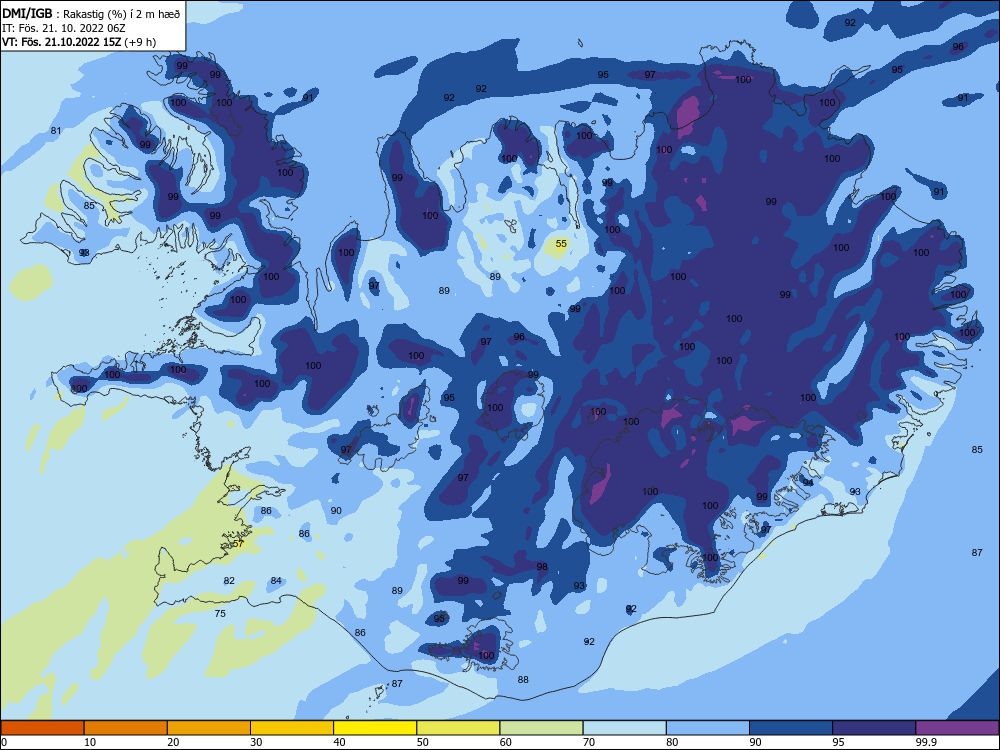The image size is (1000, 750).
Task: Click the 95–99.9 indigo legend swatch
Action: click(x=874, y=728)
